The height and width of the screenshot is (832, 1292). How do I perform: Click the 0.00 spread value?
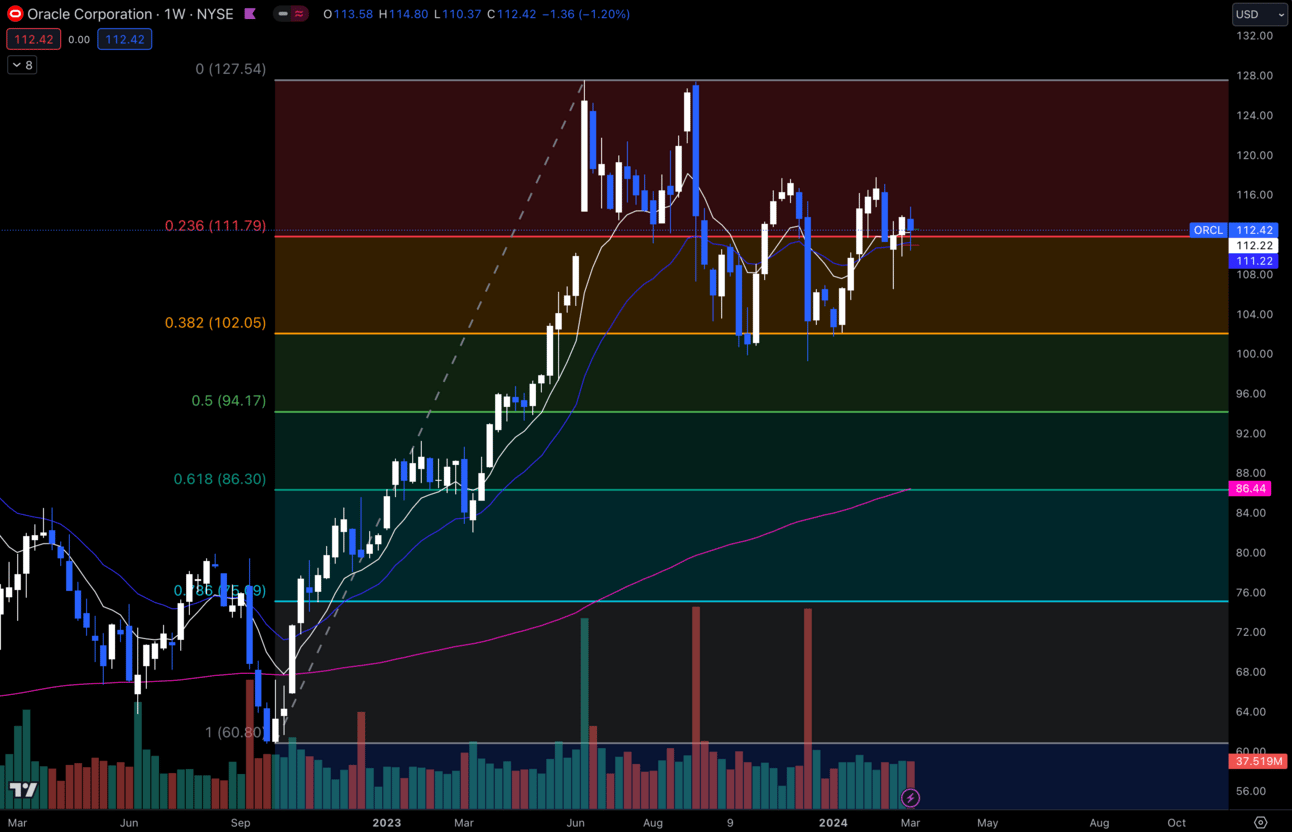pyautogui.click(x=79, y=40)
